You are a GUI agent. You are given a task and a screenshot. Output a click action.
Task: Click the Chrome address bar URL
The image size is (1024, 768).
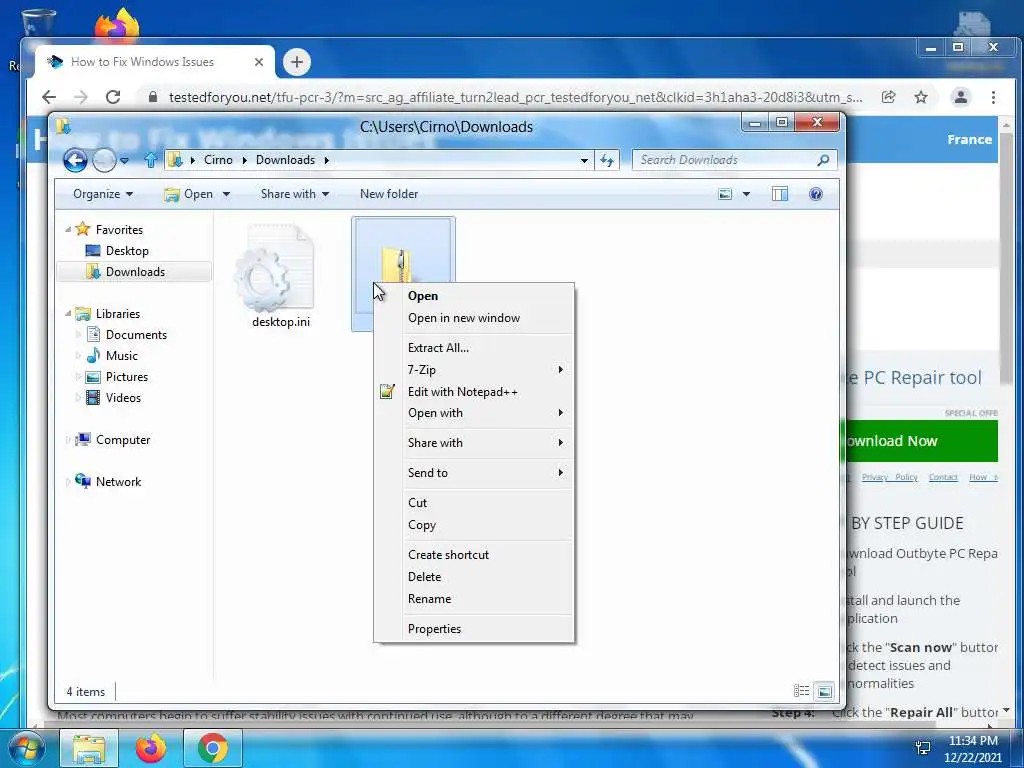(x=515, y=97)
